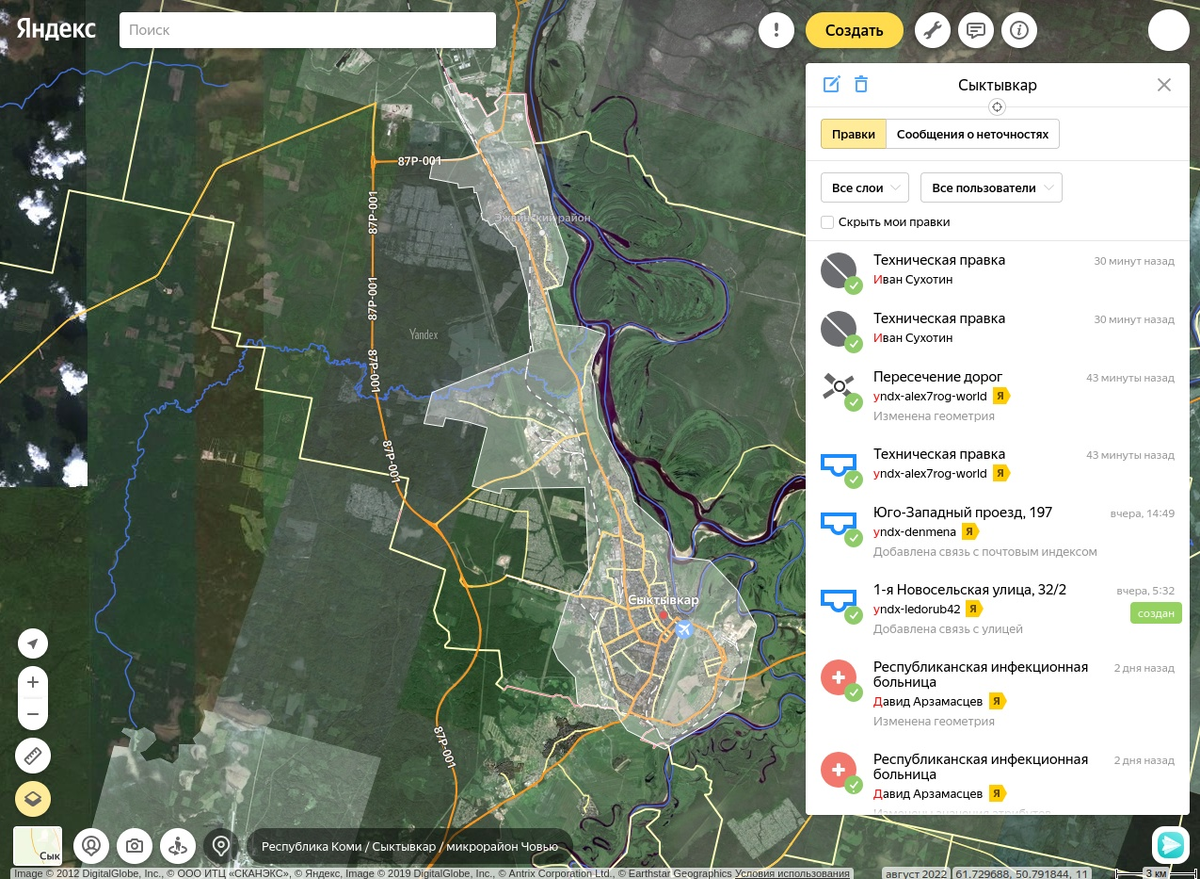Zoom in the map with plus
The height and width of the screenshot is (879, 1200).
pos(33,682)
